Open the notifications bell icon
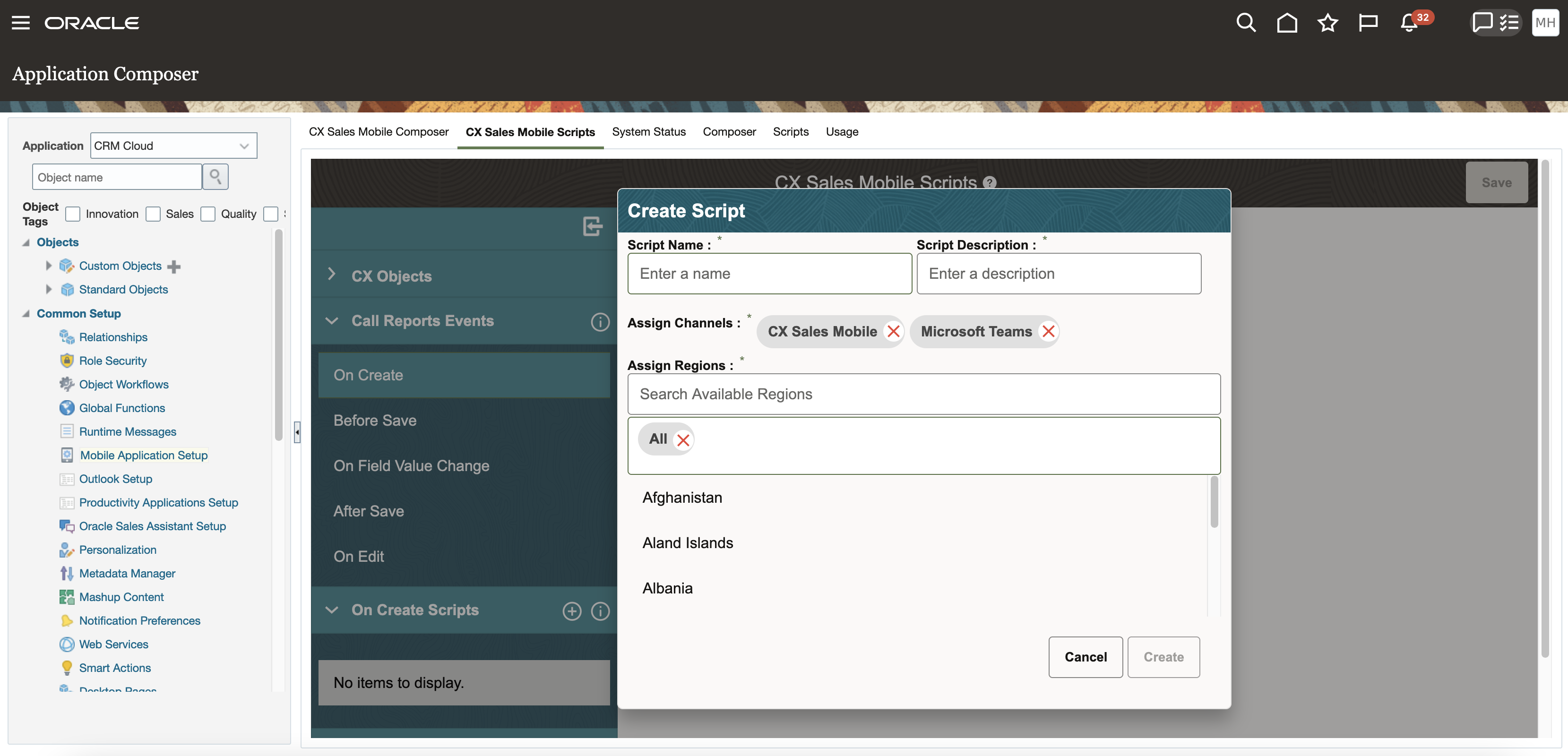 point(1409,23)
